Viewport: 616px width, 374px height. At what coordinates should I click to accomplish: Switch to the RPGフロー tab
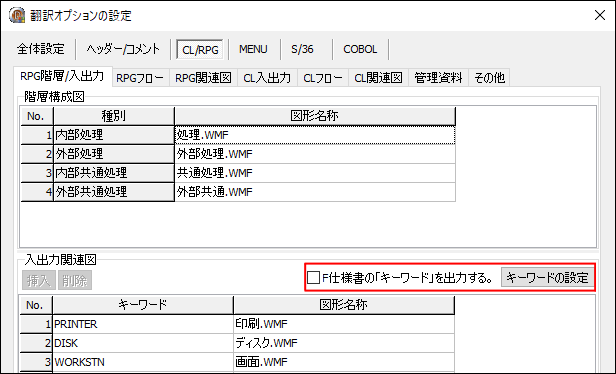tap(140, 78)
